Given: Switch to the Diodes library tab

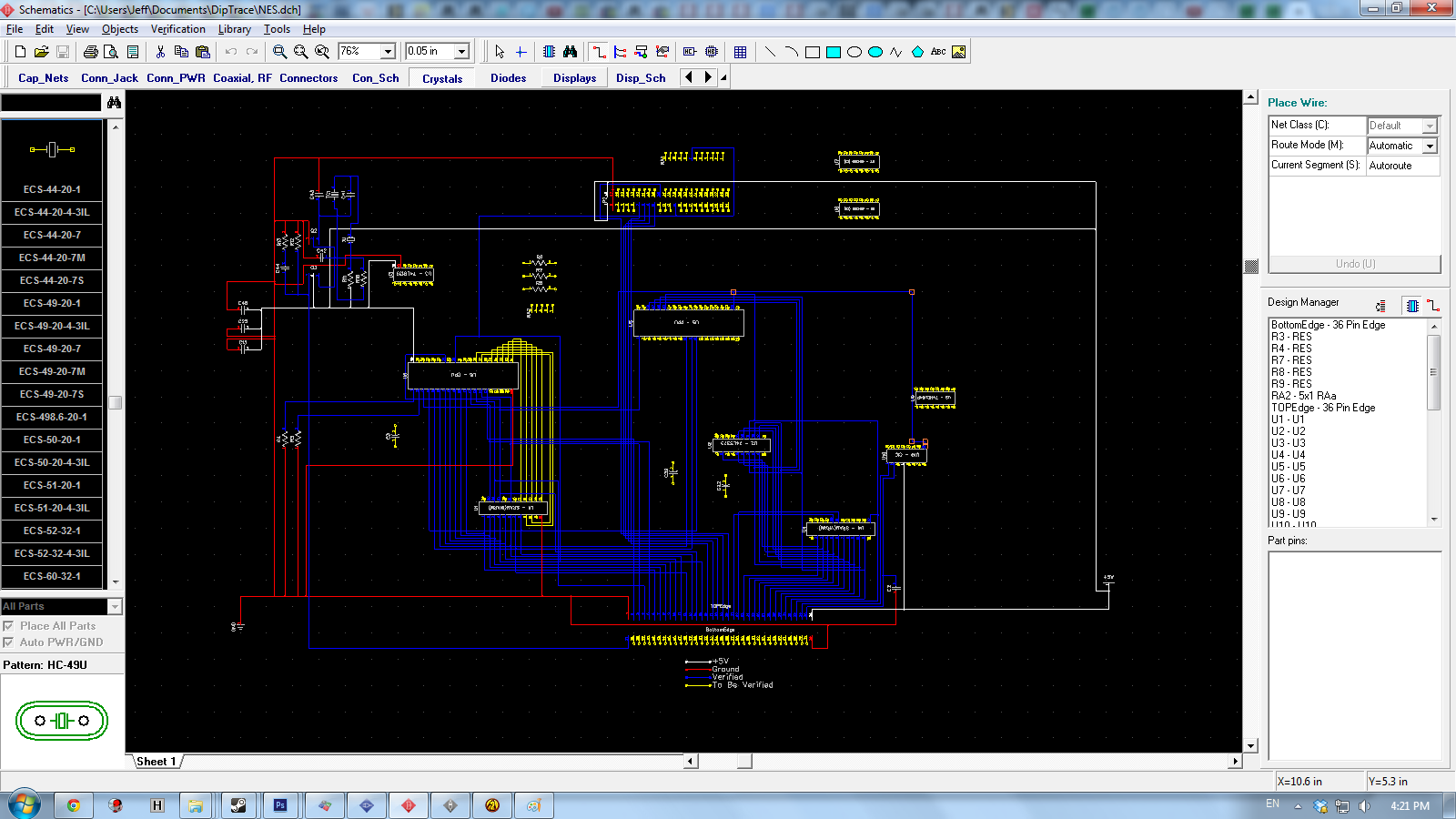Looking at the screenshot, I should [x=508, y=78].
